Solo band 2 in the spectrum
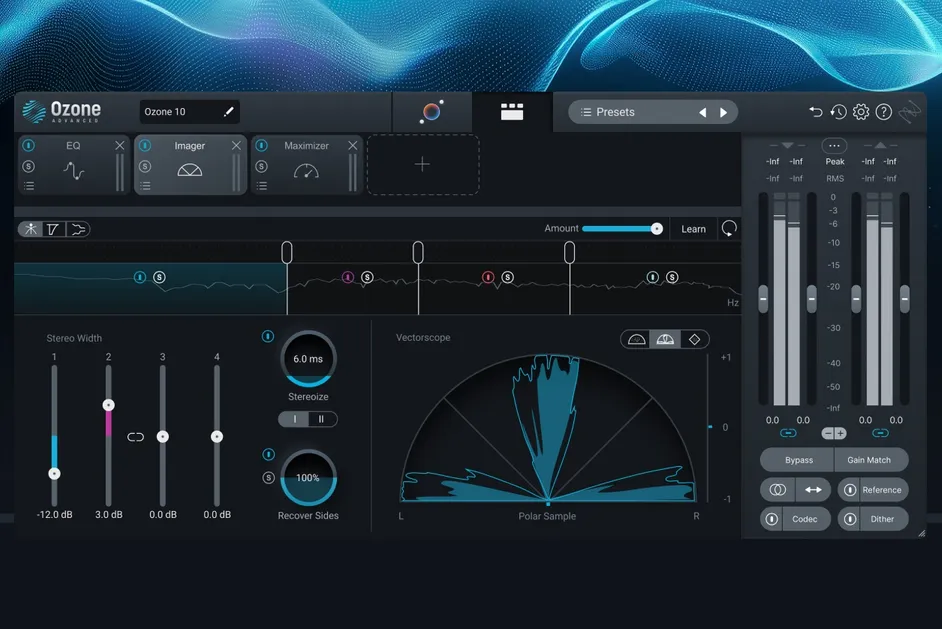The width and height of the screenshot is (942, 629). point(367,277)
